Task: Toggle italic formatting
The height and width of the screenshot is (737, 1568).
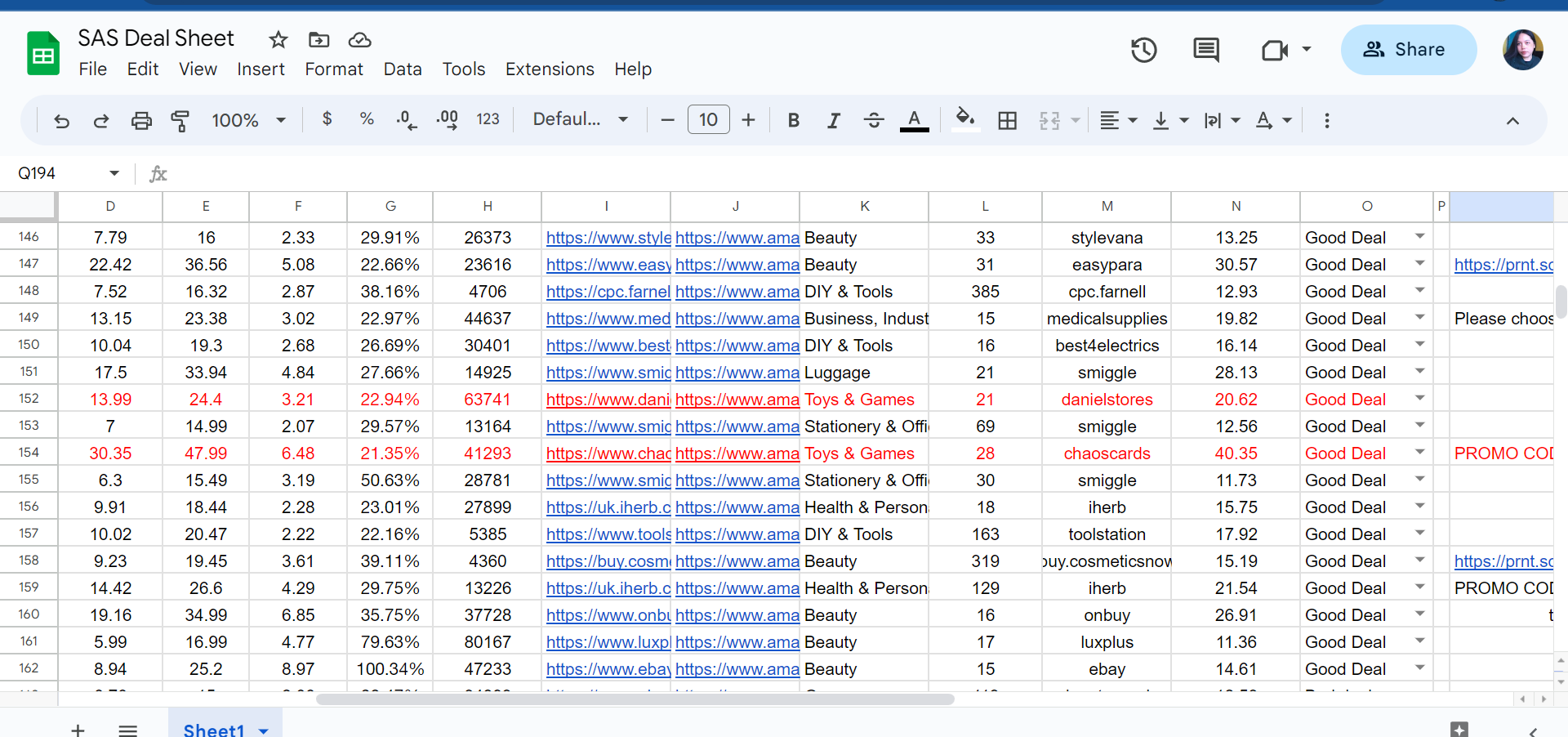Action: click(833, 120)
